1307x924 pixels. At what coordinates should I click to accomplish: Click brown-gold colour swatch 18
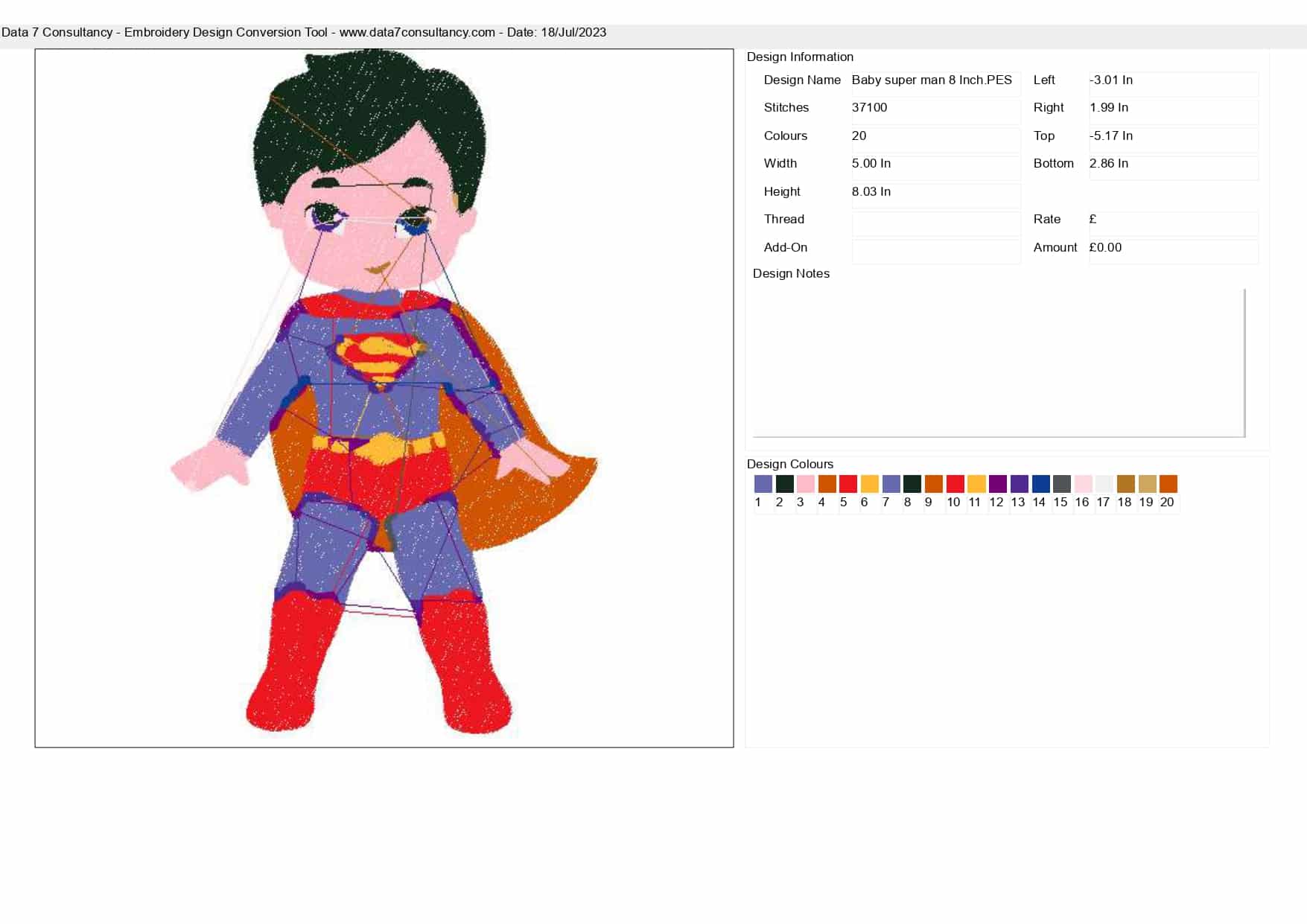1126,484
